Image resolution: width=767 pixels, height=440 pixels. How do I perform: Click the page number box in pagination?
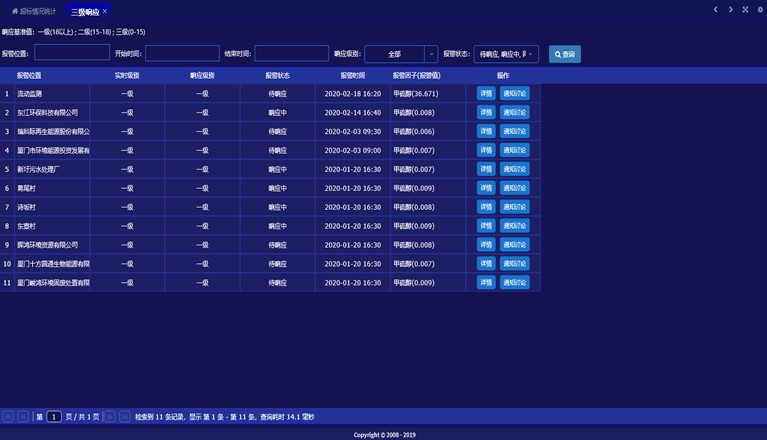point(54,416)
